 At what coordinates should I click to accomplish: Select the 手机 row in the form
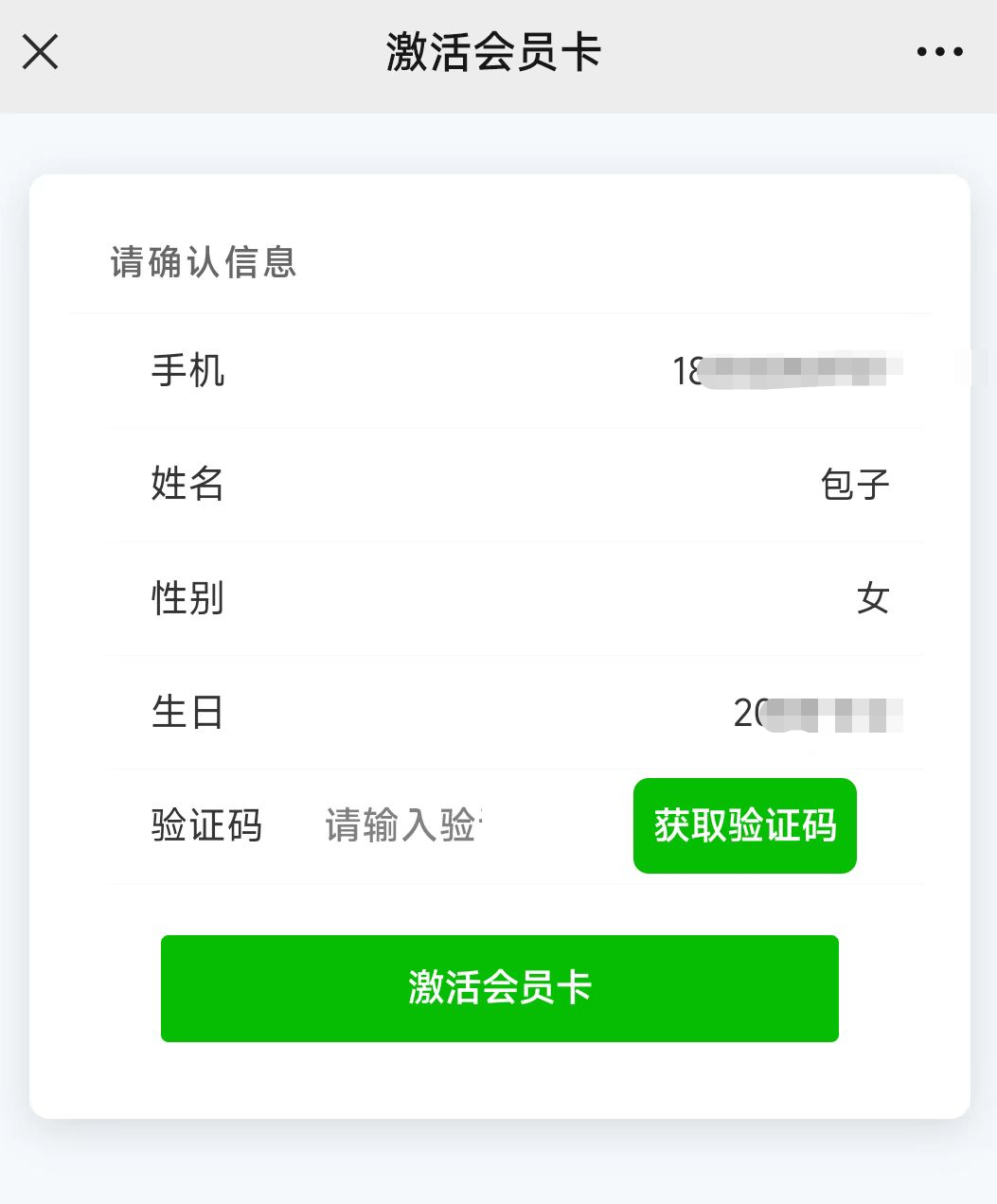pyautogui.click(x=515, y=371)
